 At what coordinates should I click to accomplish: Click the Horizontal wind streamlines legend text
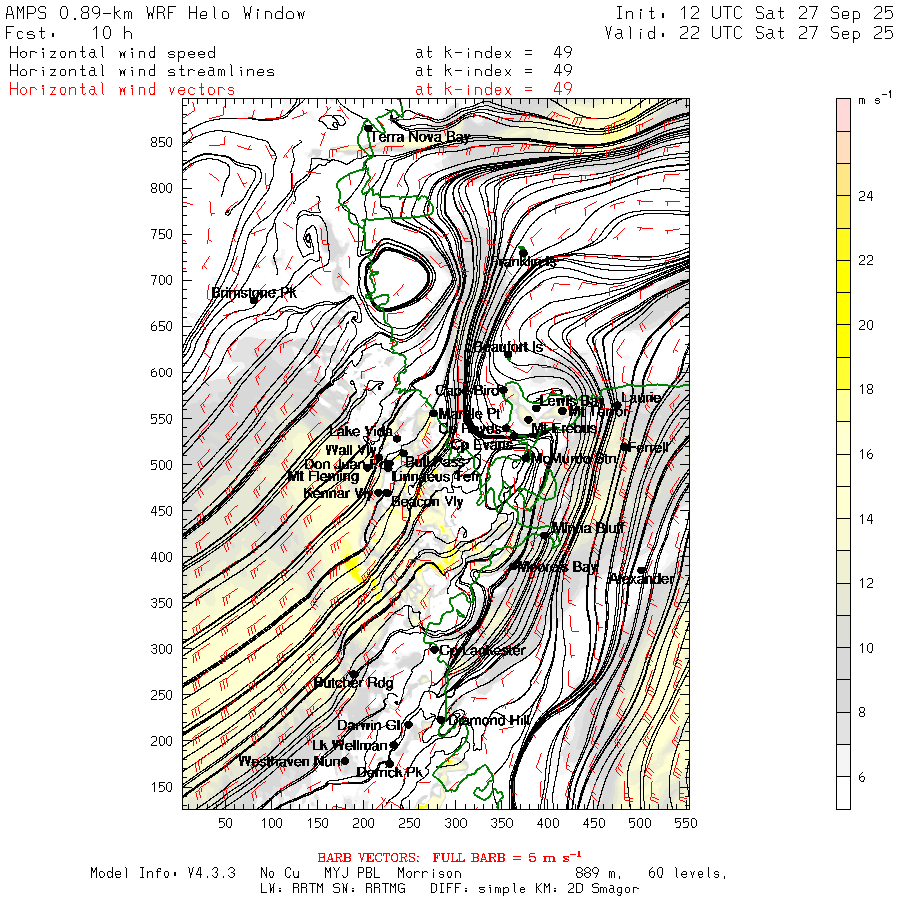pos(142,71)
